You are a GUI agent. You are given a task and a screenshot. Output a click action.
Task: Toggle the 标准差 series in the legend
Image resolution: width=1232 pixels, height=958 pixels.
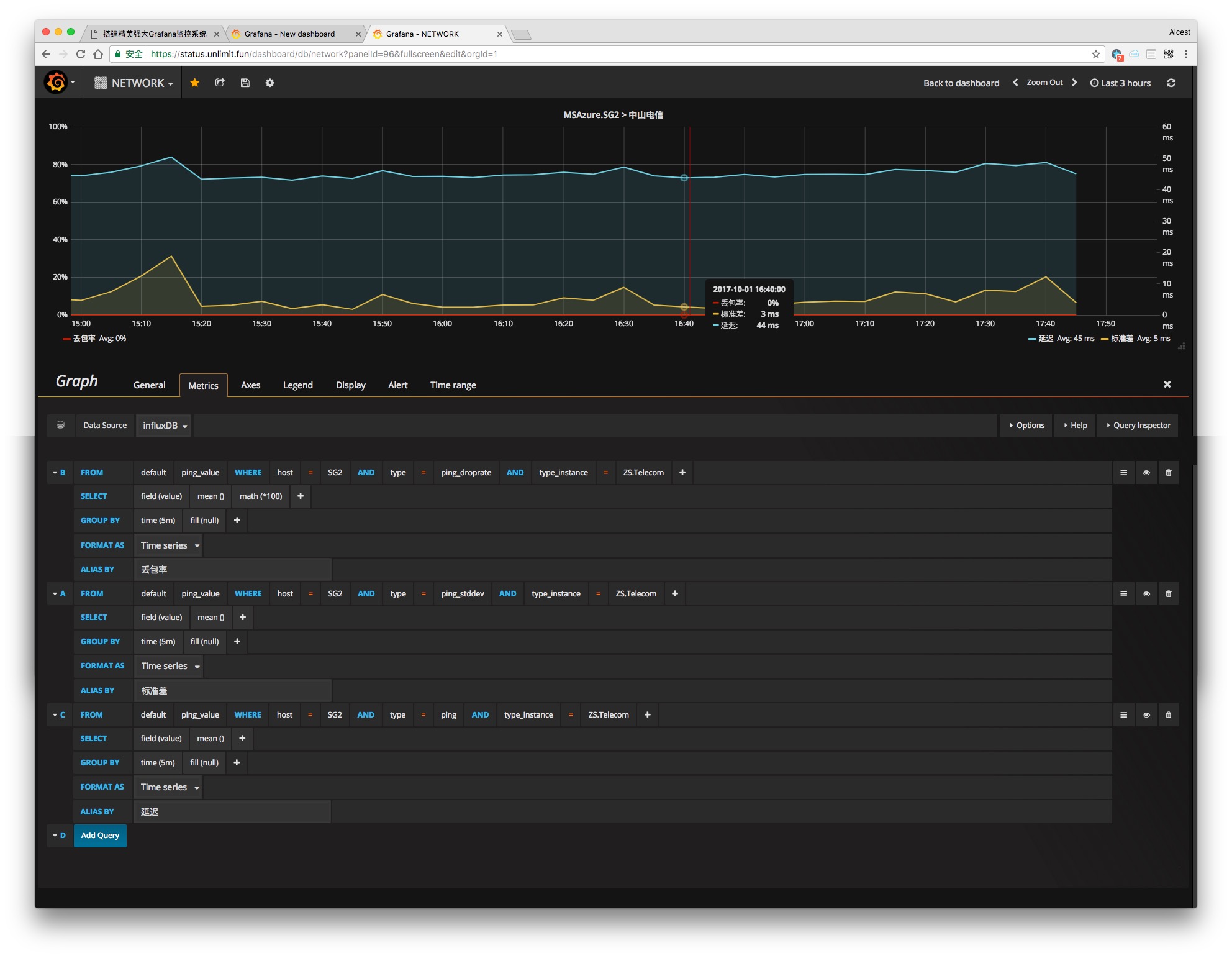1122,339
